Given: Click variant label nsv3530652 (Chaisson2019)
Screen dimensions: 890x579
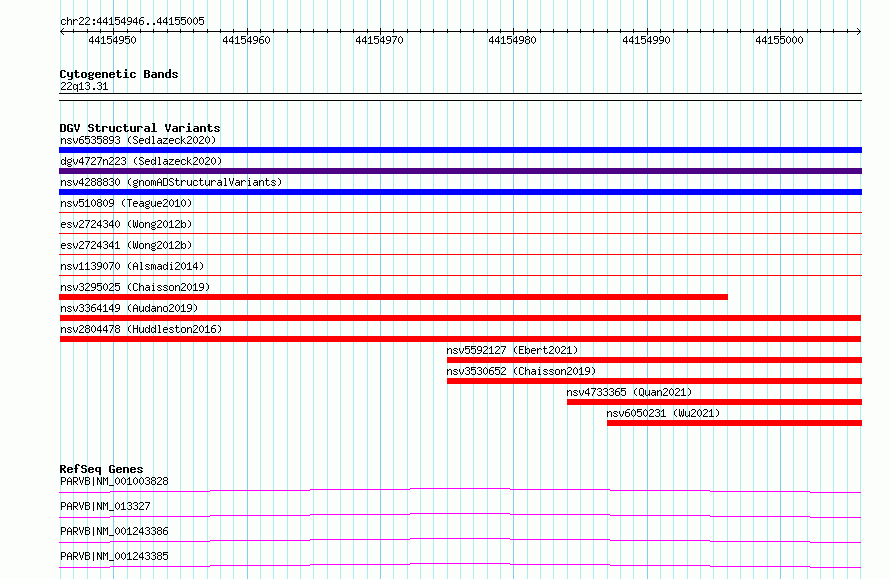Looking at the screenshot, I should coord(521,371).
